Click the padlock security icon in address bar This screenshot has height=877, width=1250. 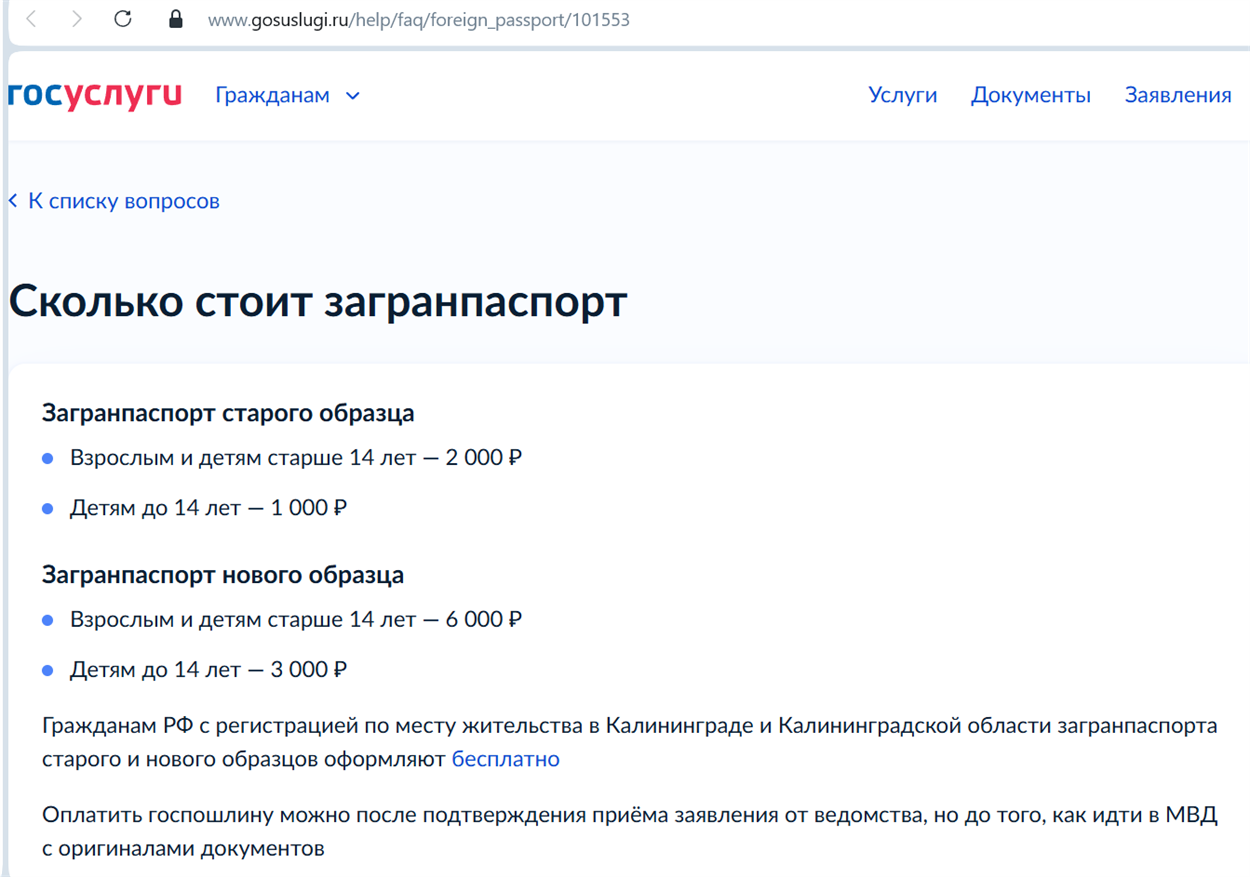click(x=175, y=19)
